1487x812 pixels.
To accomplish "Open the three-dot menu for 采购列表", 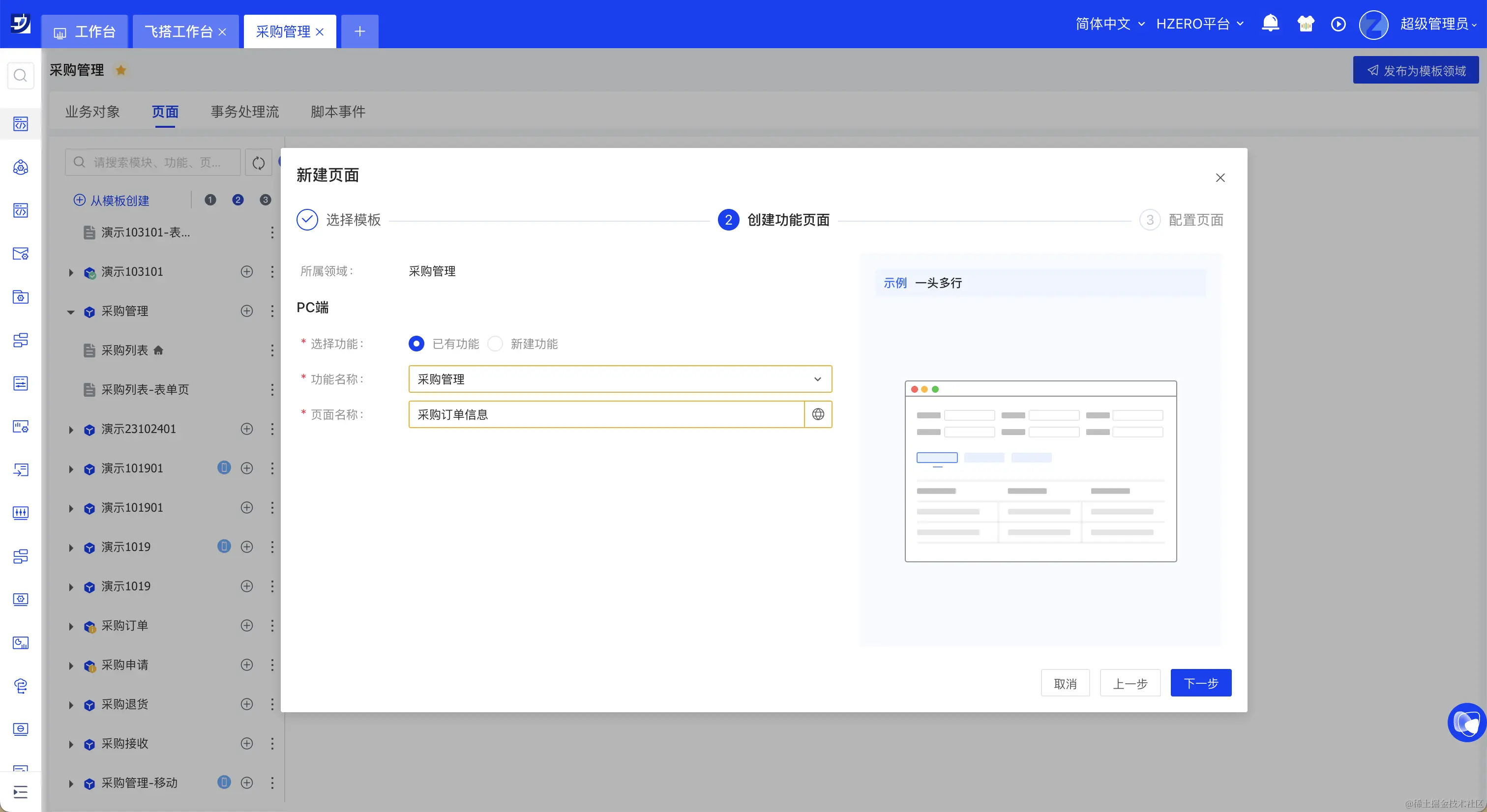I will pyautogui.click(x=272, y=350).
